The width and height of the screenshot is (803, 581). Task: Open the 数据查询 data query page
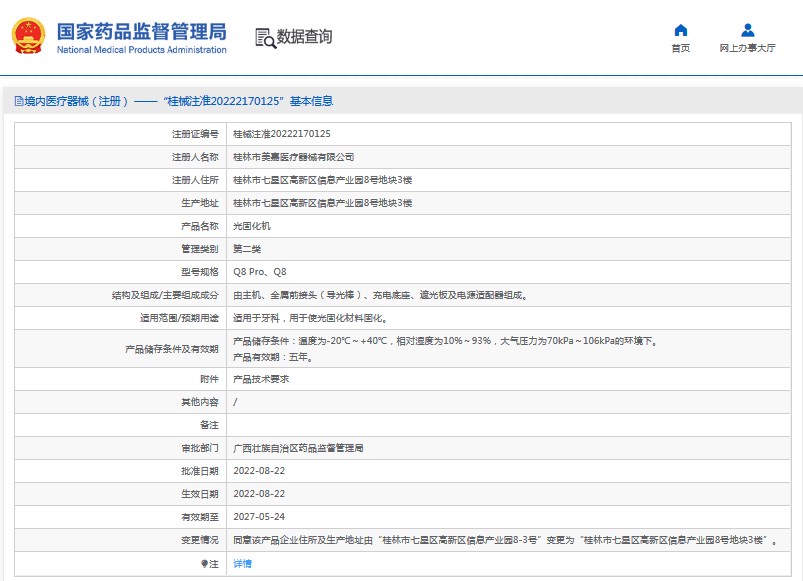[304, 37]
